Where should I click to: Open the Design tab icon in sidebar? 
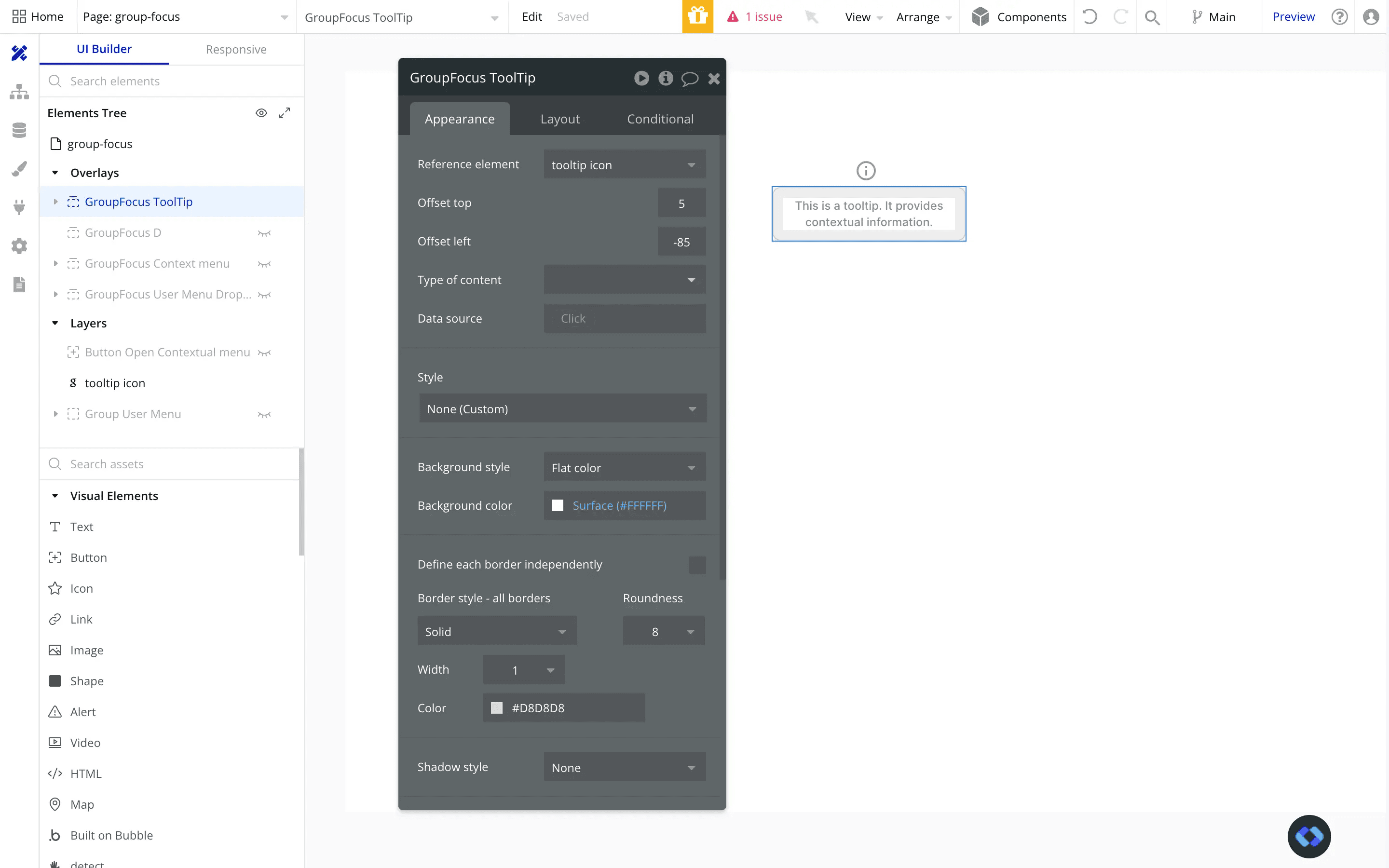[19, 53]
